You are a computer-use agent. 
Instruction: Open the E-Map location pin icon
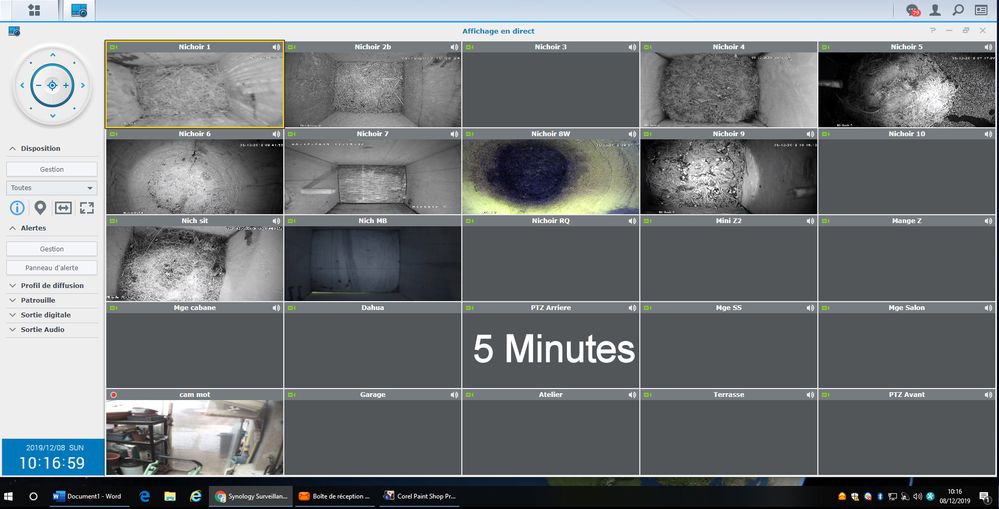click(x=40, y=208)
